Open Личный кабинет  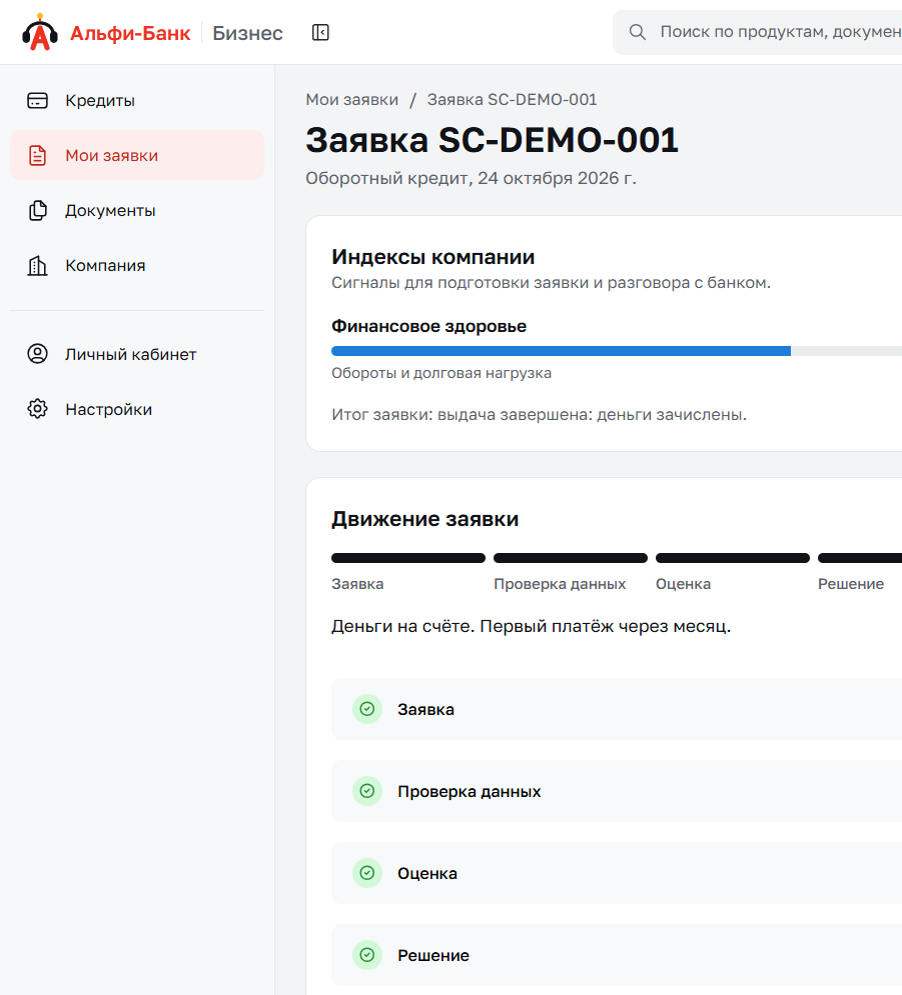(137, 354)
